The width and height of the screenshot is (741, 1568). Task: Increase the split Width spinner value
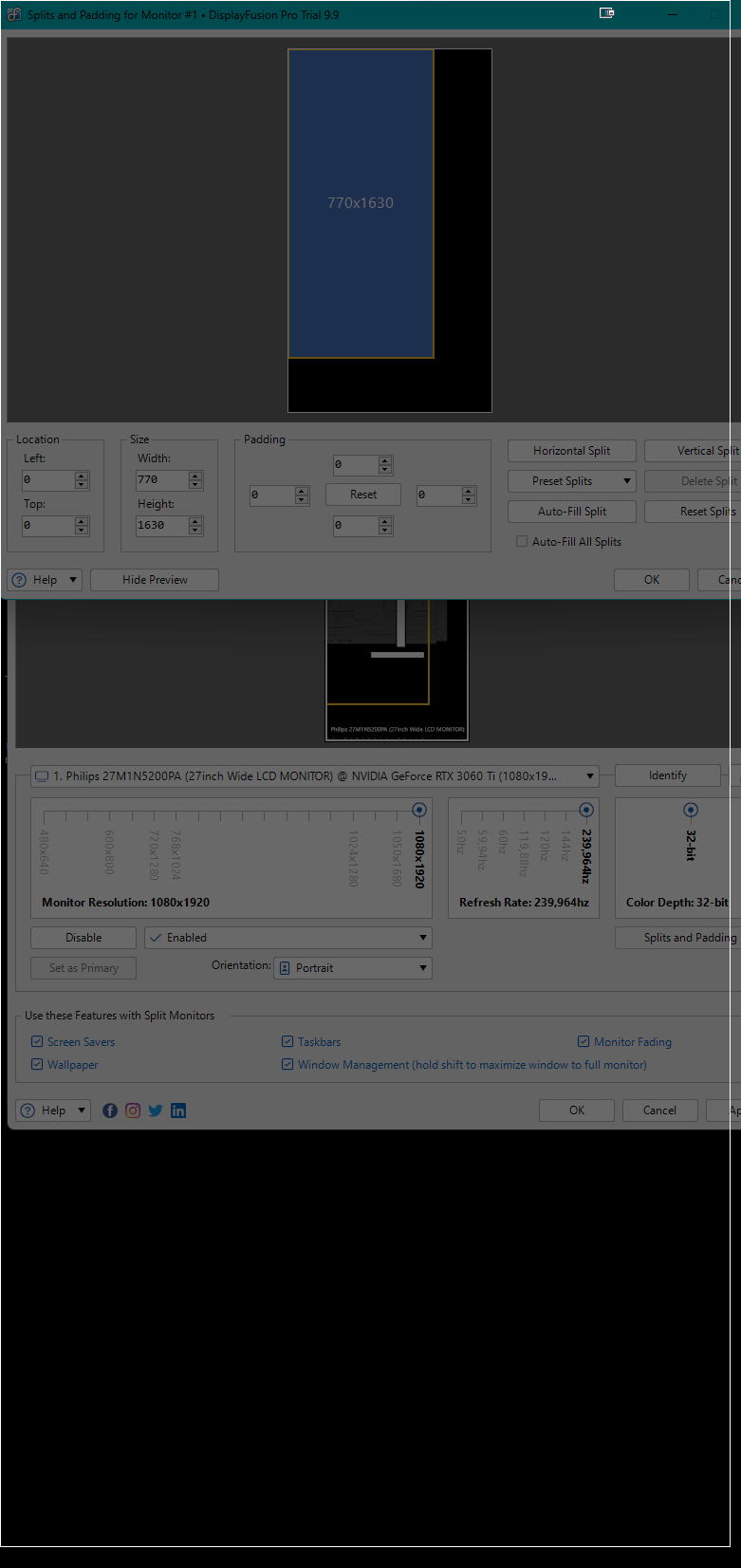click(x=195, y=476)
